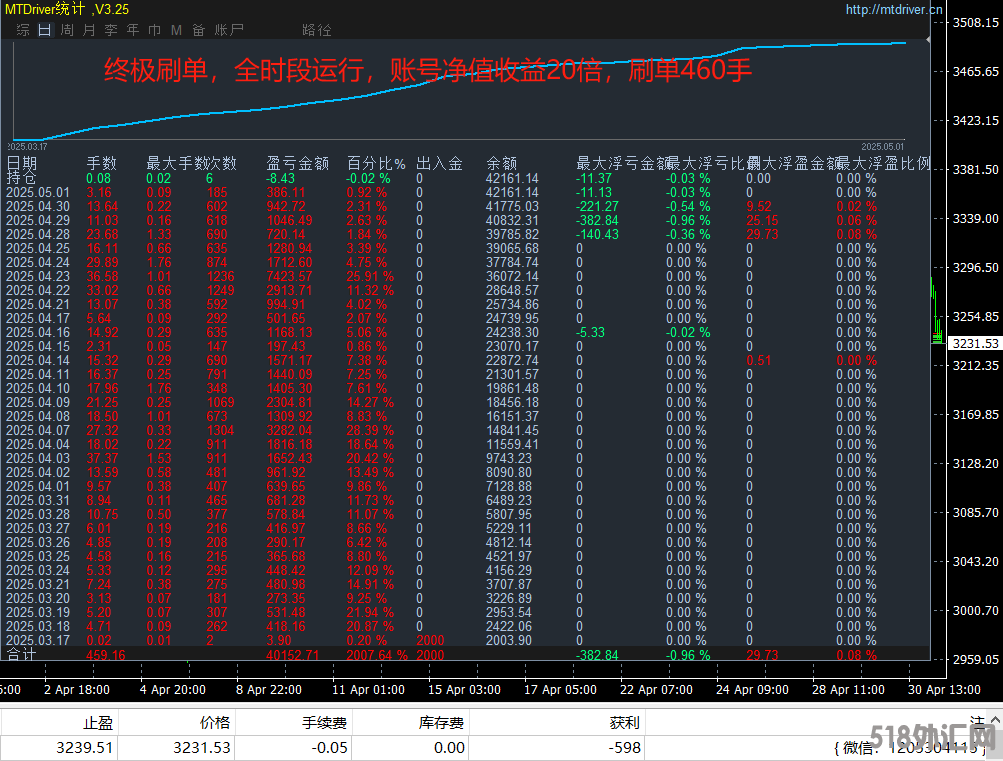
Task: Click the 盈亏金额 column header
Action: (x=297, y=164)
